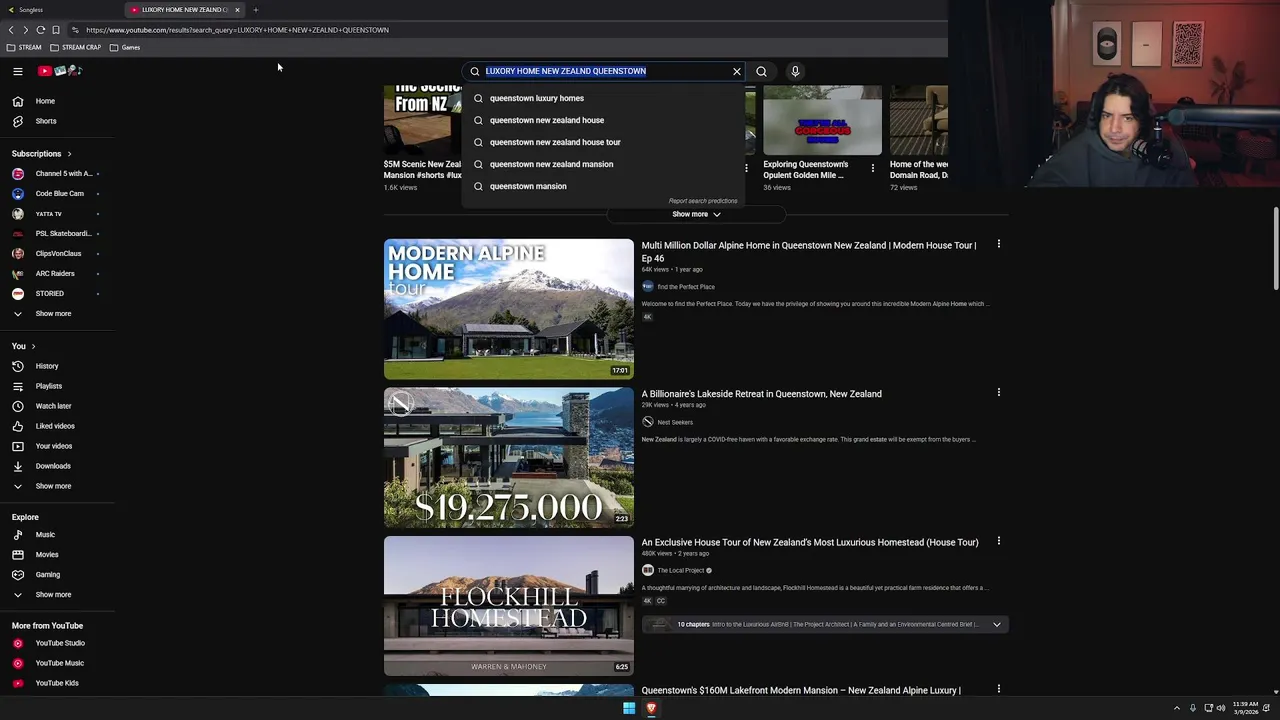Image resolution: width=1280 pixels, height=720 pixels.
Task: Open the Games bookmarks folder
Action: point(125,47)
